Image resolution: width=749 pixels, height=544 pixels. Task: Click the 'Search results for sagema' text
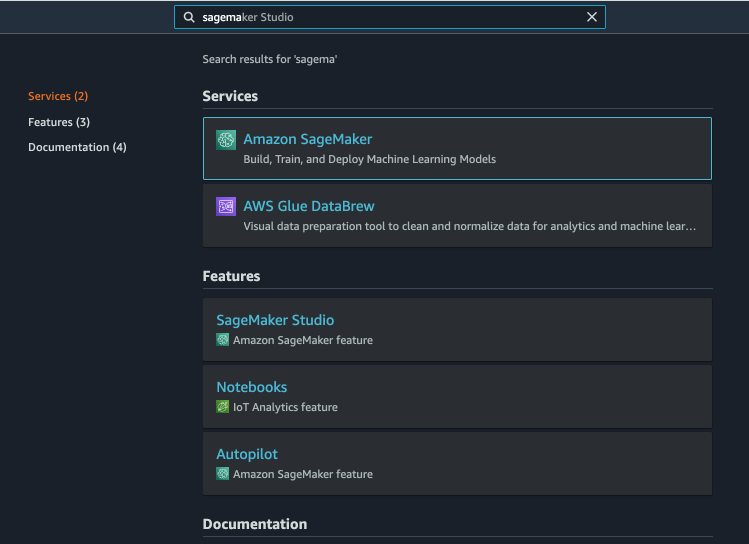coord(270,59)
